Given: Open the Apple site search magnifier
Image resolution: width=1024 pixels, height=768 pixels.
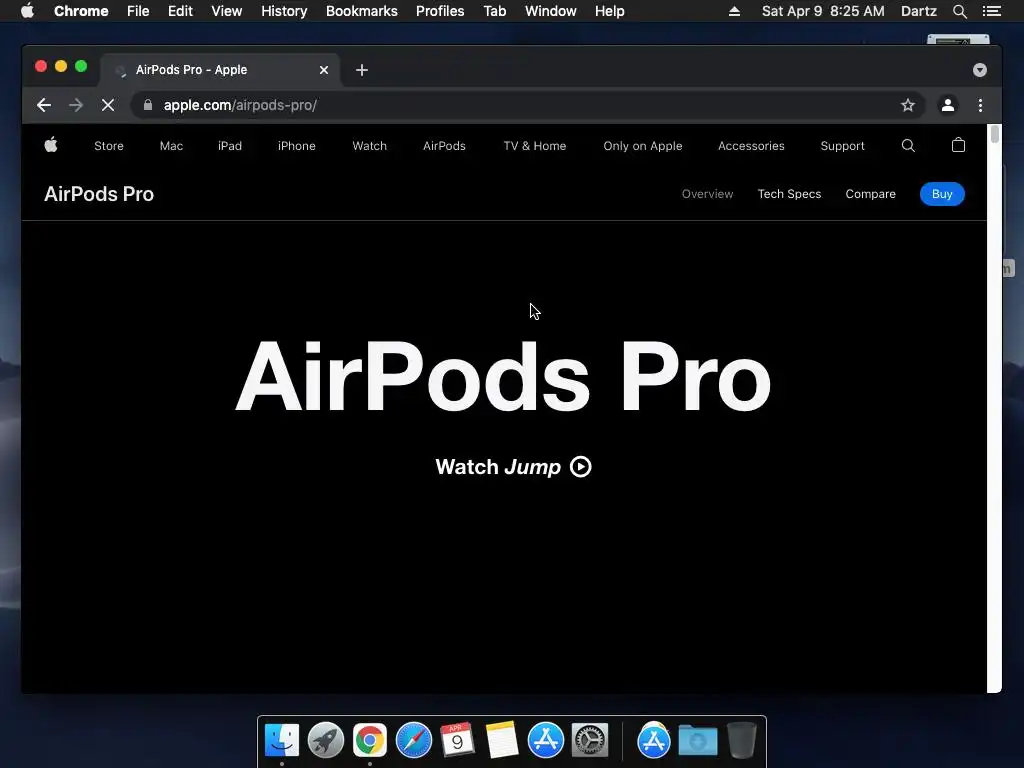Looking at the screenshot, I should [x=908, y=146].
